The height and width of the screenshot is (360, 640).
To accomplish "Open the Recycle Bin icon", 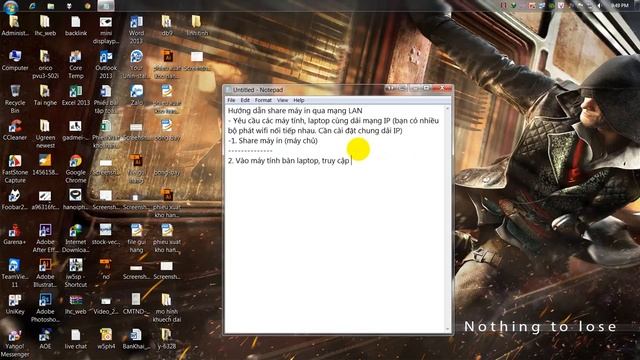I will (x=15, y=99).
